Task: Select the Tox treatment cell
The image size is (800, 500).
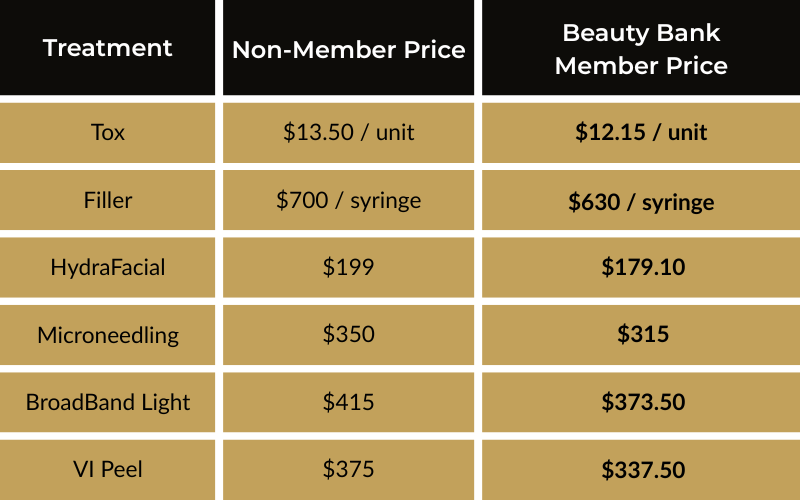Action: tap(108, 132)
